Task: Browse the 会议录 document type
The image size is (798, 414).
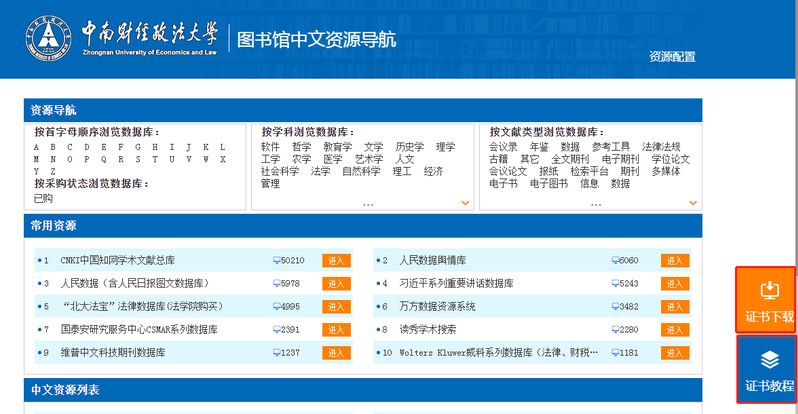Action: [x=503, y=147]
